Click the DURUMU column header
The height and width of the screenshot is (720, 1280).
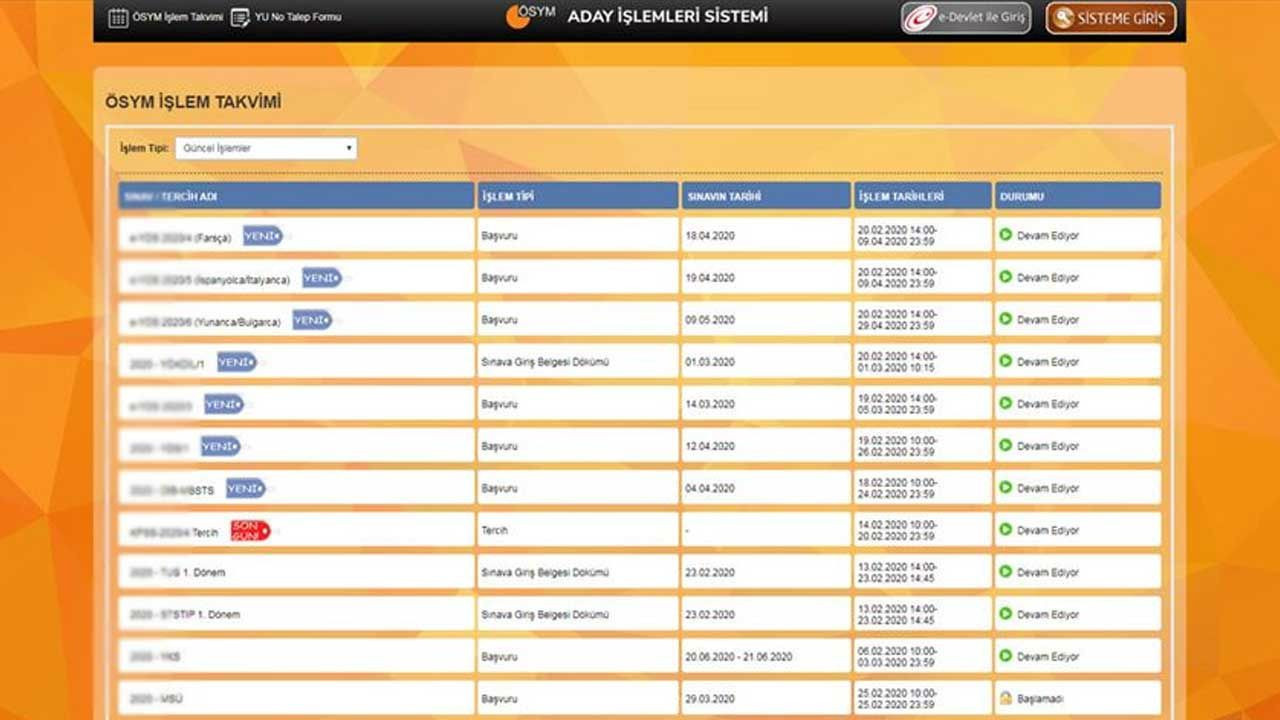1078,196
